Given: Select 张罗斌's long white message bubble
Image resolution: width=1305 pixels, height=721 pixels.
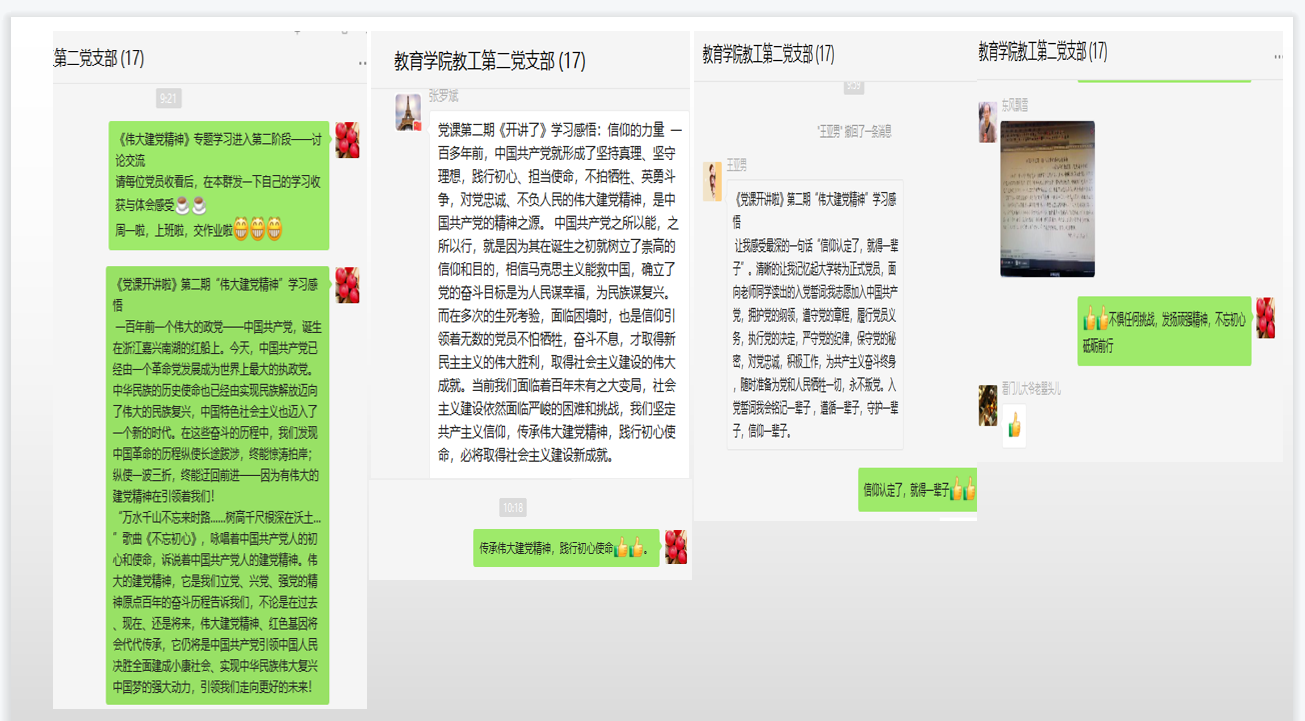Looking at the screenshot, I should coord(559,294).
